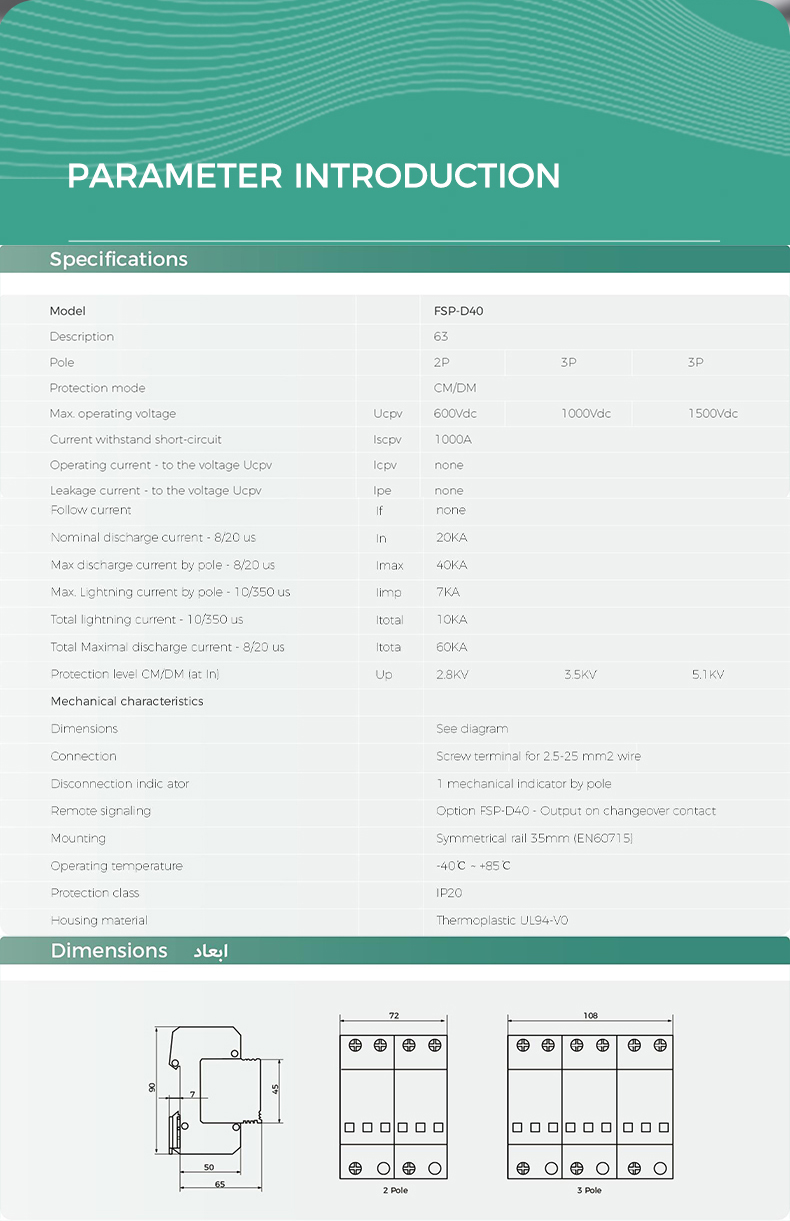This screenshot has height=1221, width=790.
Task: Select the Nominal discharge current label
Action: click(x=153, y=538)
